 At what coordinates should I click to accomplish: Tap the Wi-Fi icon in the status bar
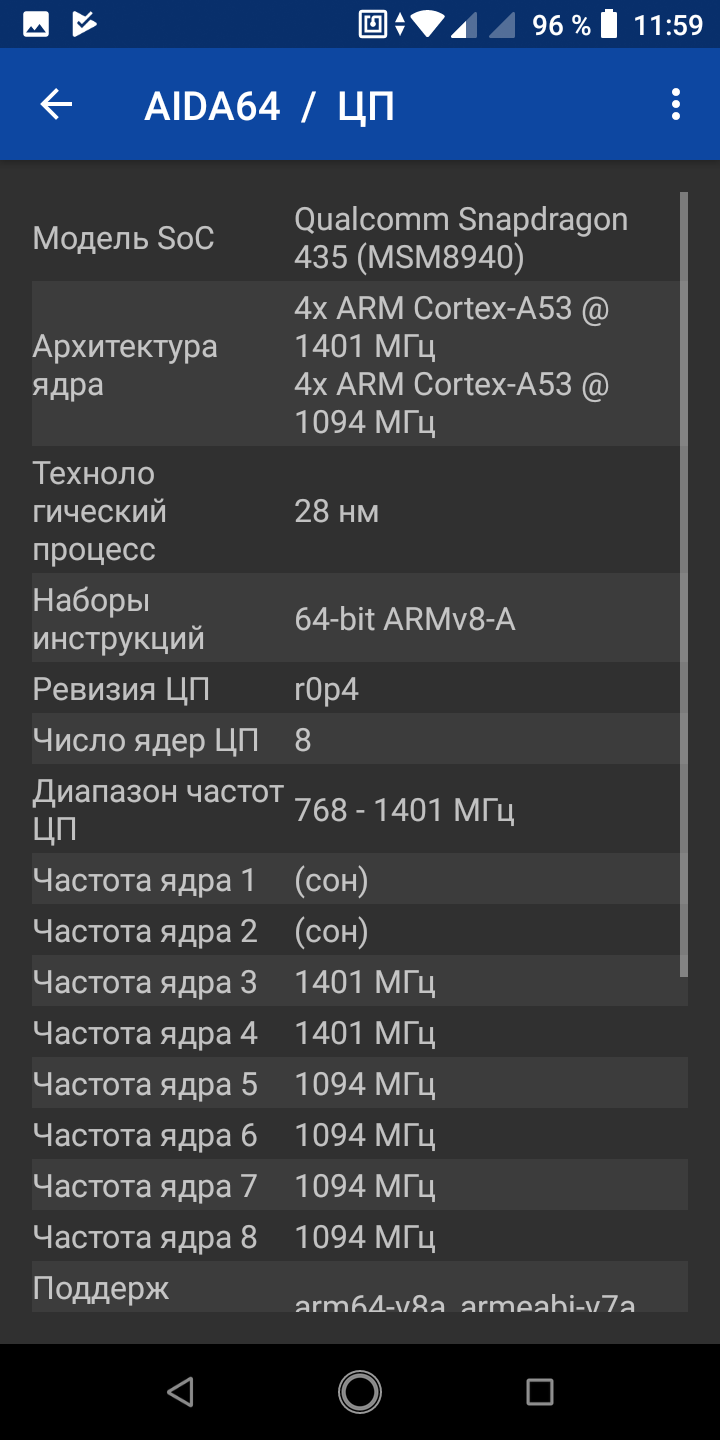[x=428, y=25]
